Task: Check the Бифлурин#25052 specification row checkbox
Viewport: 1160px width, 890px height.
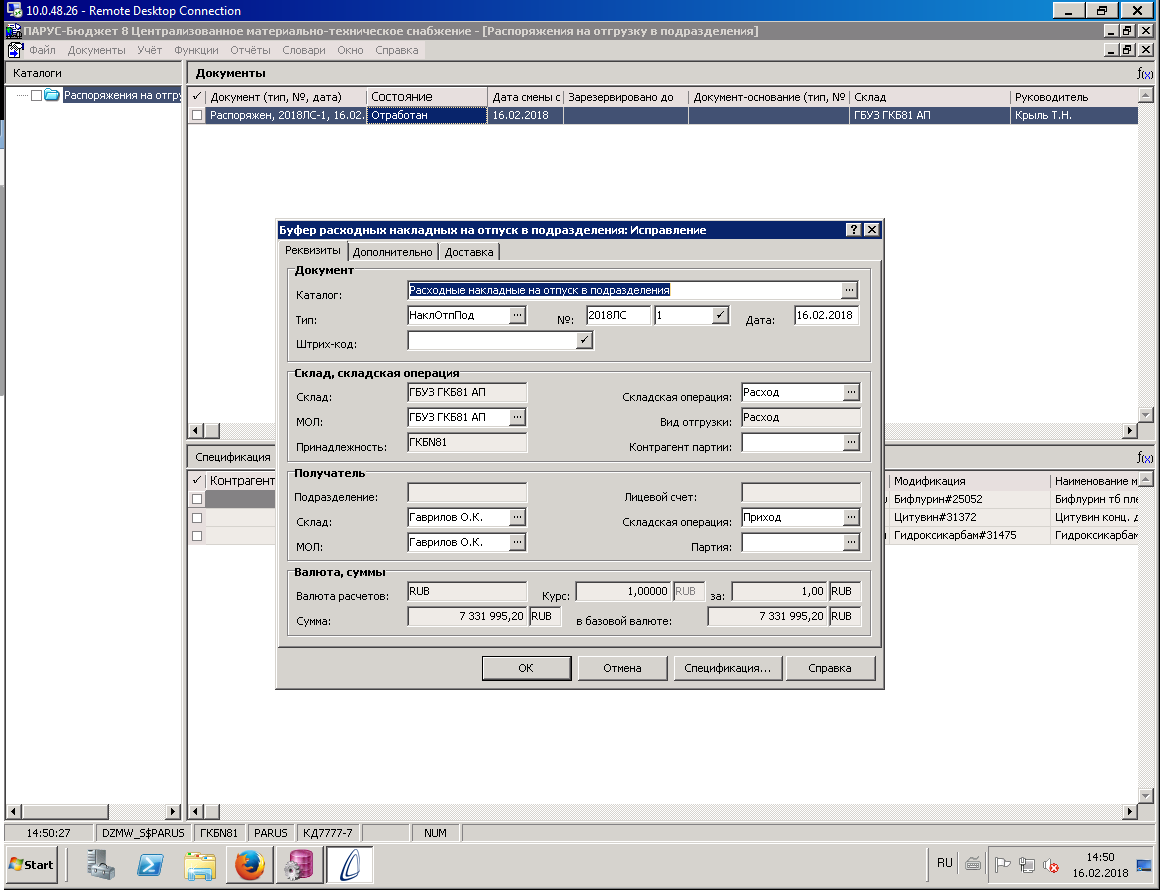Action: [197, 499]
